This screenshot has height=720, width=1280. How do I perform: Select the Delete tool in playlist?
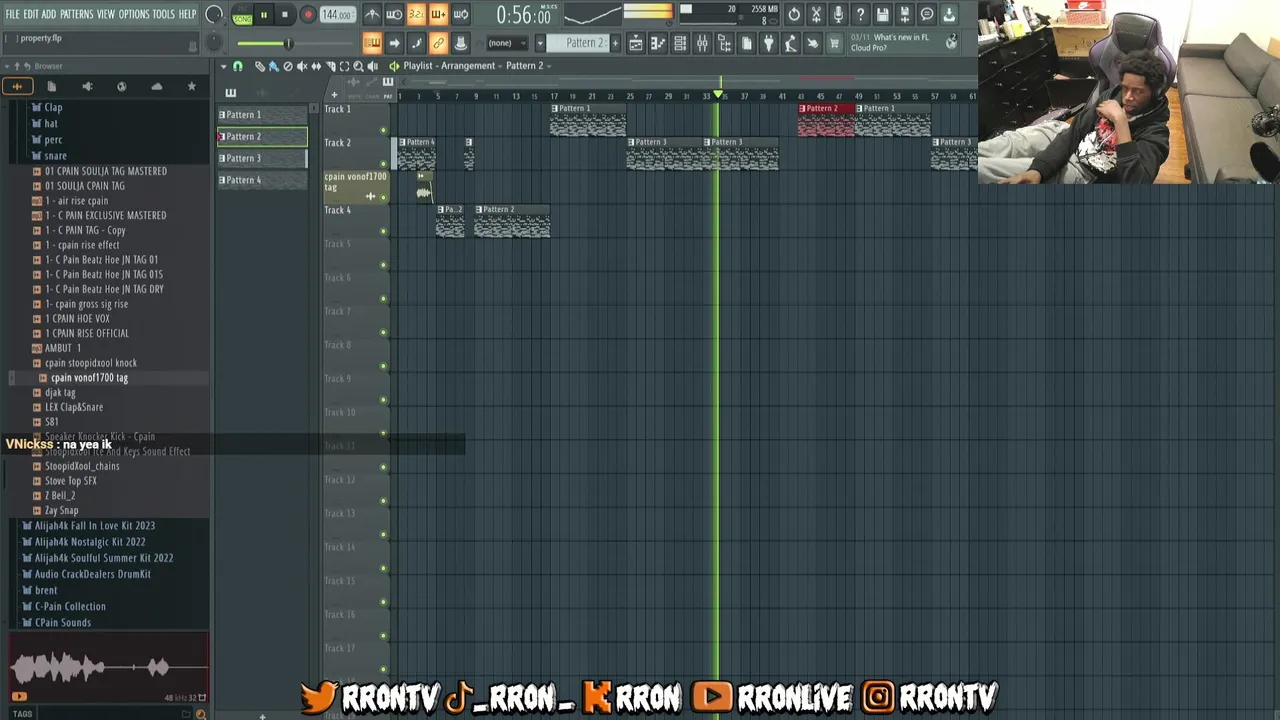click(x=288, y=66)
